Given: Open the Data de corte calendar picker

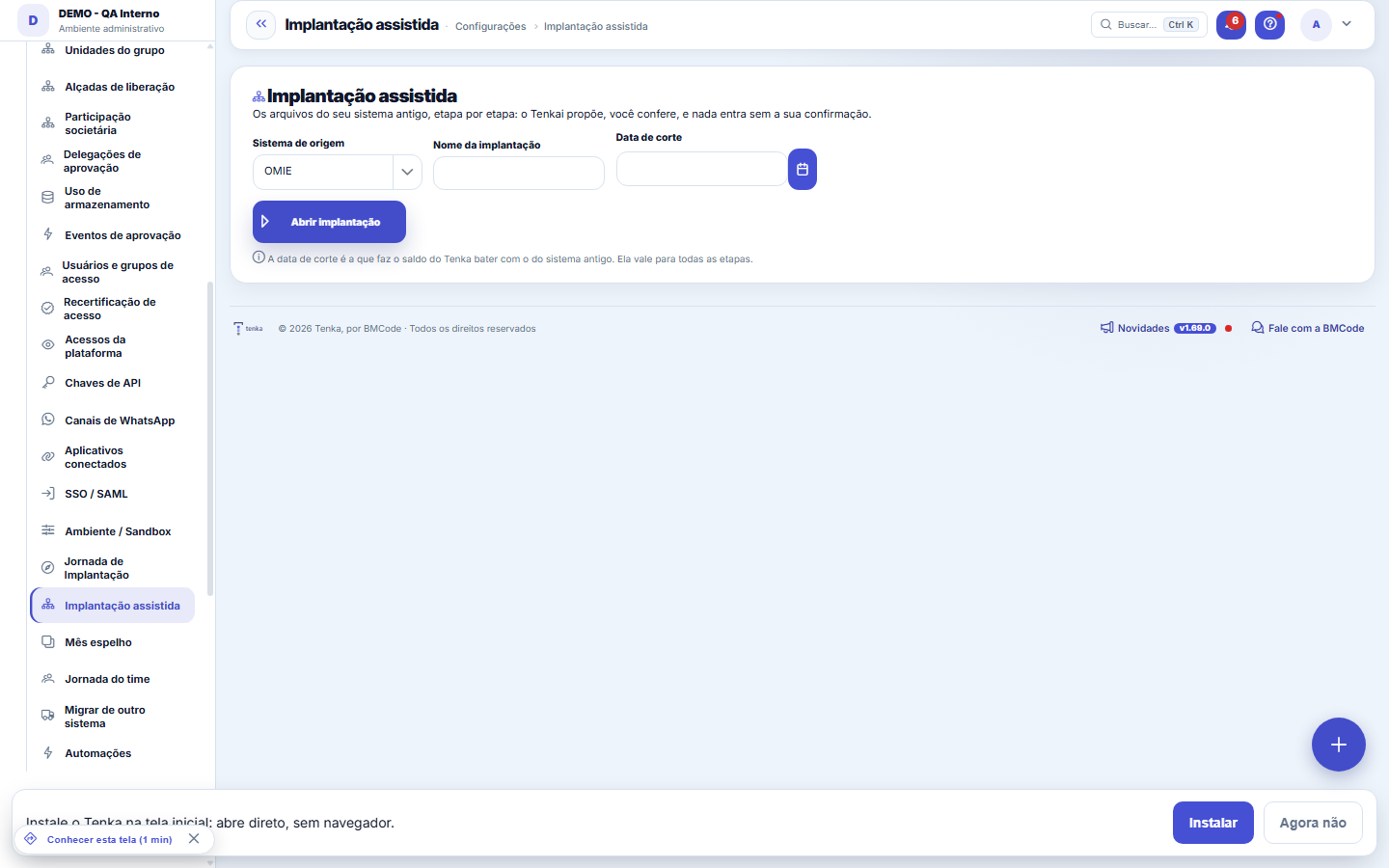Looking at the screenshot, I should click(x=803, y=170).
